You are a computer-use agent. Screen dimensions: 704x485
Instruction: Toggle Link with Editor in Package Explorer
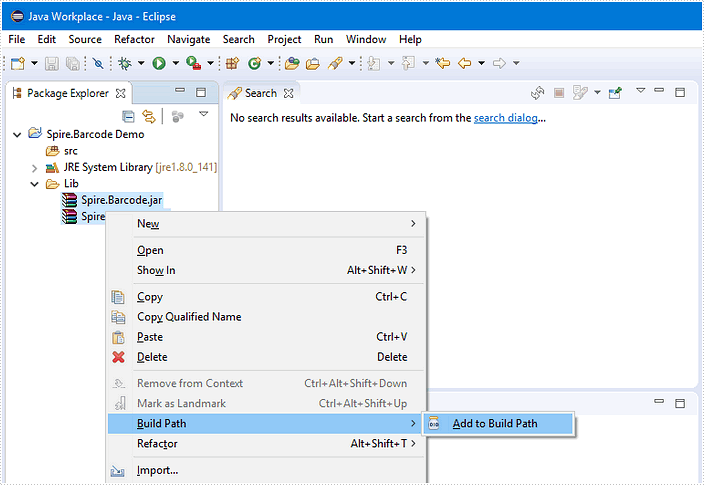pyautogui.click(x=149, y=117)
